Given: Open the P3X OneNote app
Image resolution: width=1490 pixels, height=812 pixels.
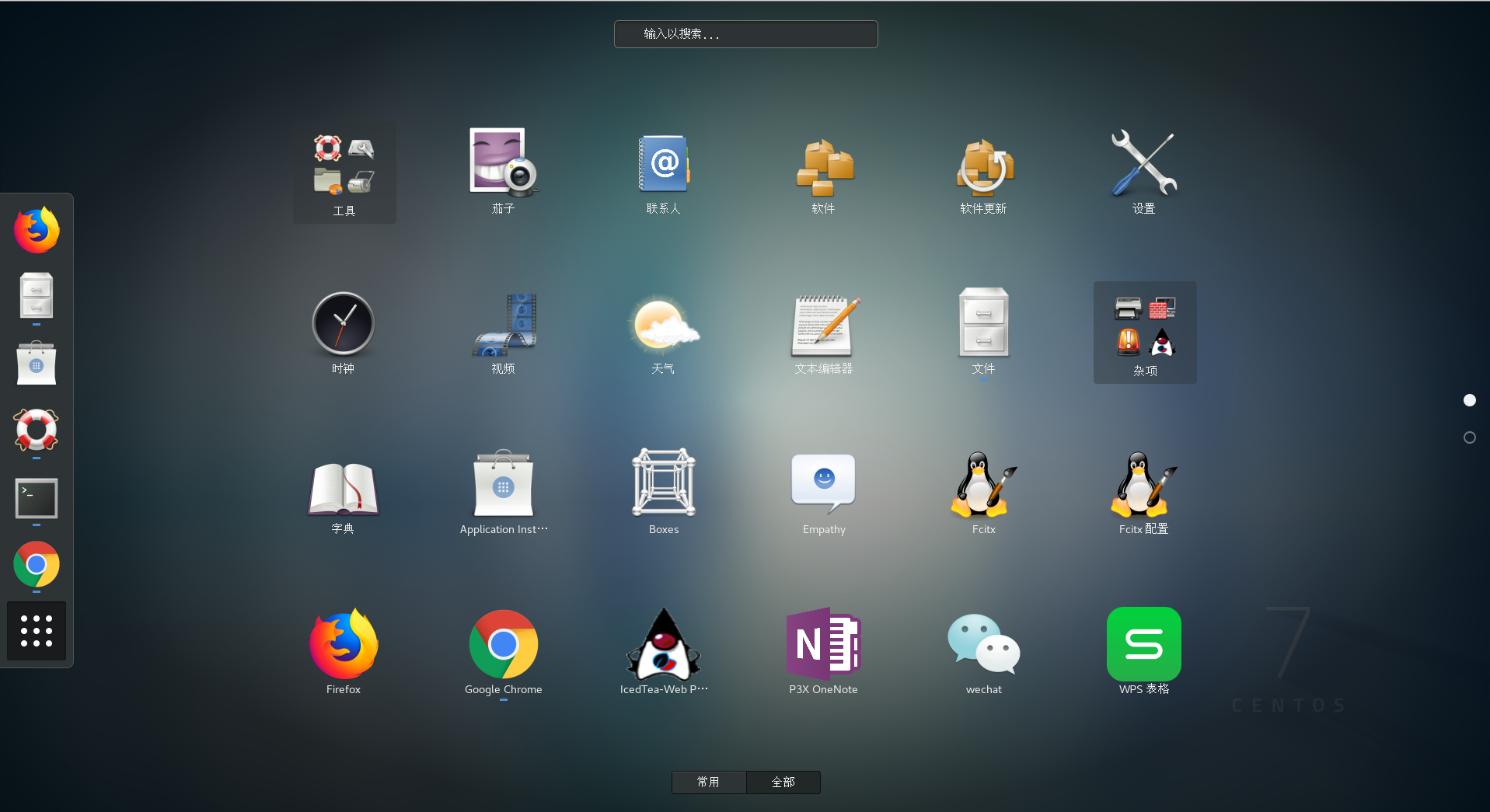Looking at the screenshot, I should pos(823,651).
